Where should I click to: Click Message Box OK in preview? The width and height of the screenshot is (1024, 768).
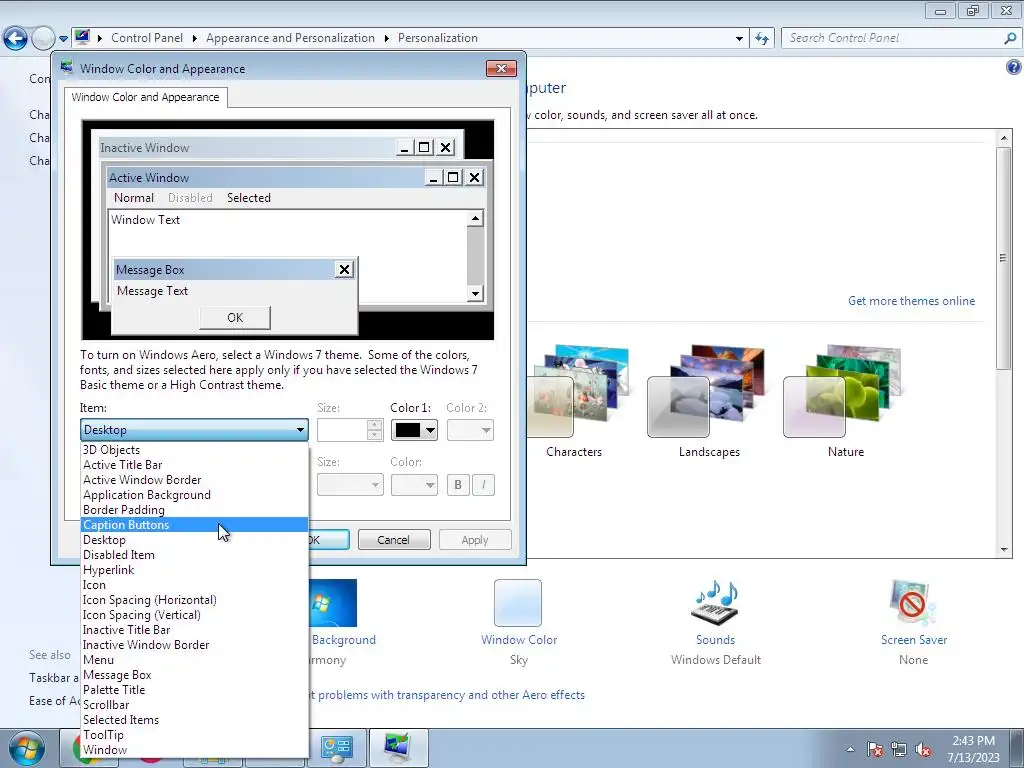click(235, 317)
